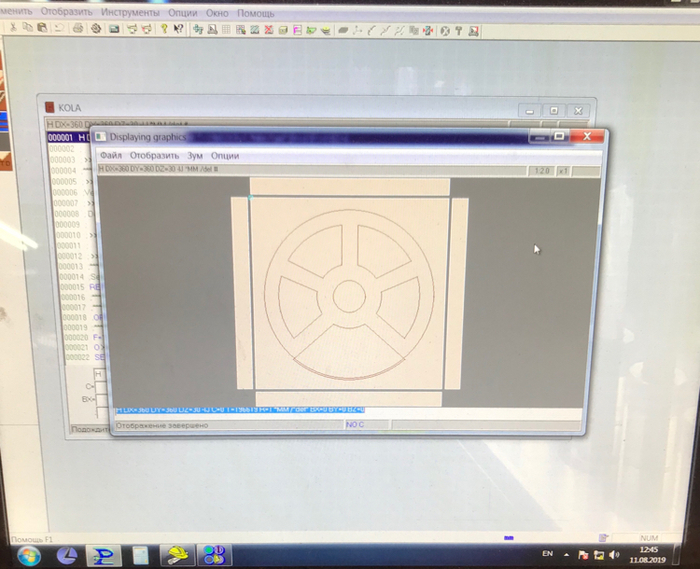The height and width of the screenshot is (569, 700).
Task: Click the coordinate axes icon in the toolbar
Action: pyautogui.click(x=357, y=30)
